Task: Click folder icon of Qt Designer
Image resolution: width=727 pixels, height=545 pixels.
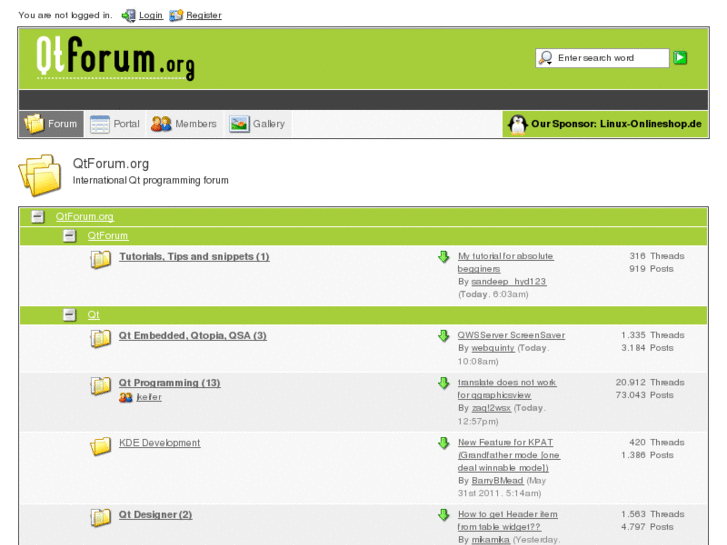Action: (100, 517)
